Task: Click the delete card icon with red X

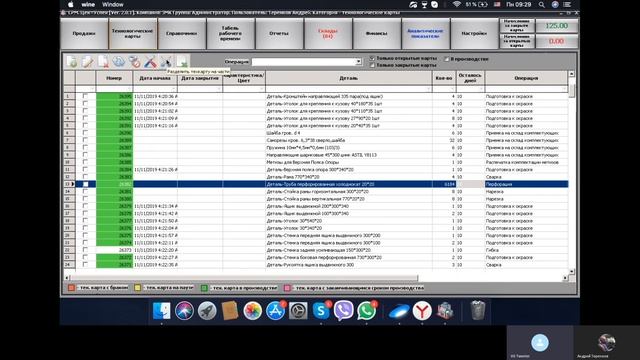Action: point(103,62)
